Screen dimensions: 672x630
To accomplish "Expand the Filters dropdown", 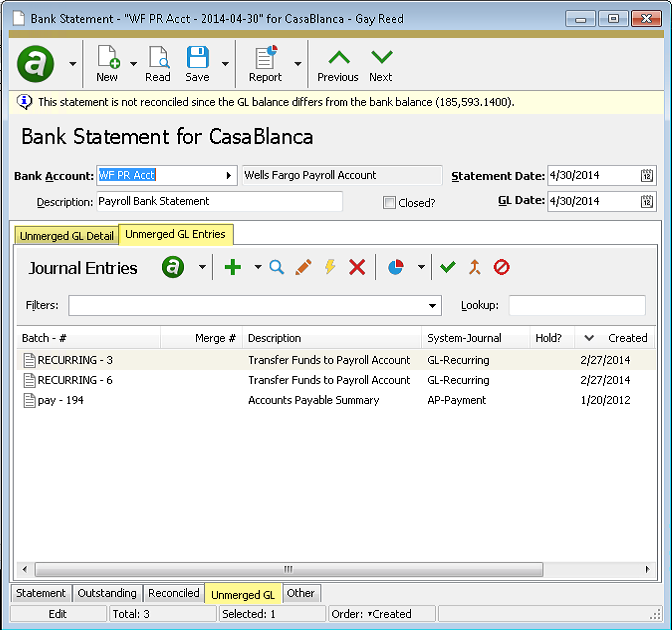I will (x=433, y=306).
